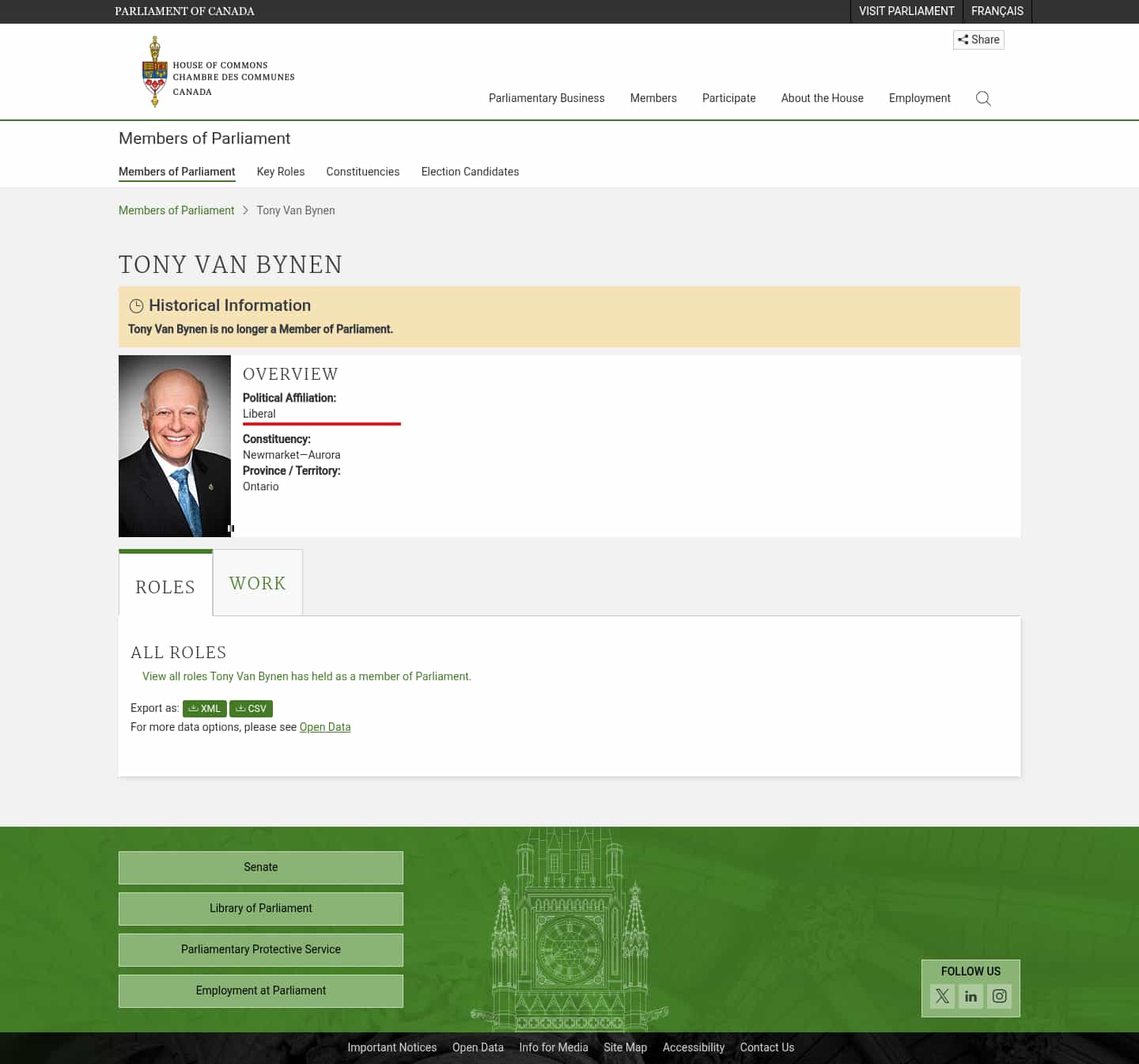Viewport: 1139px width, 1064px height.
Task: Open the Instagram follow icon
Action: [999, 996]
